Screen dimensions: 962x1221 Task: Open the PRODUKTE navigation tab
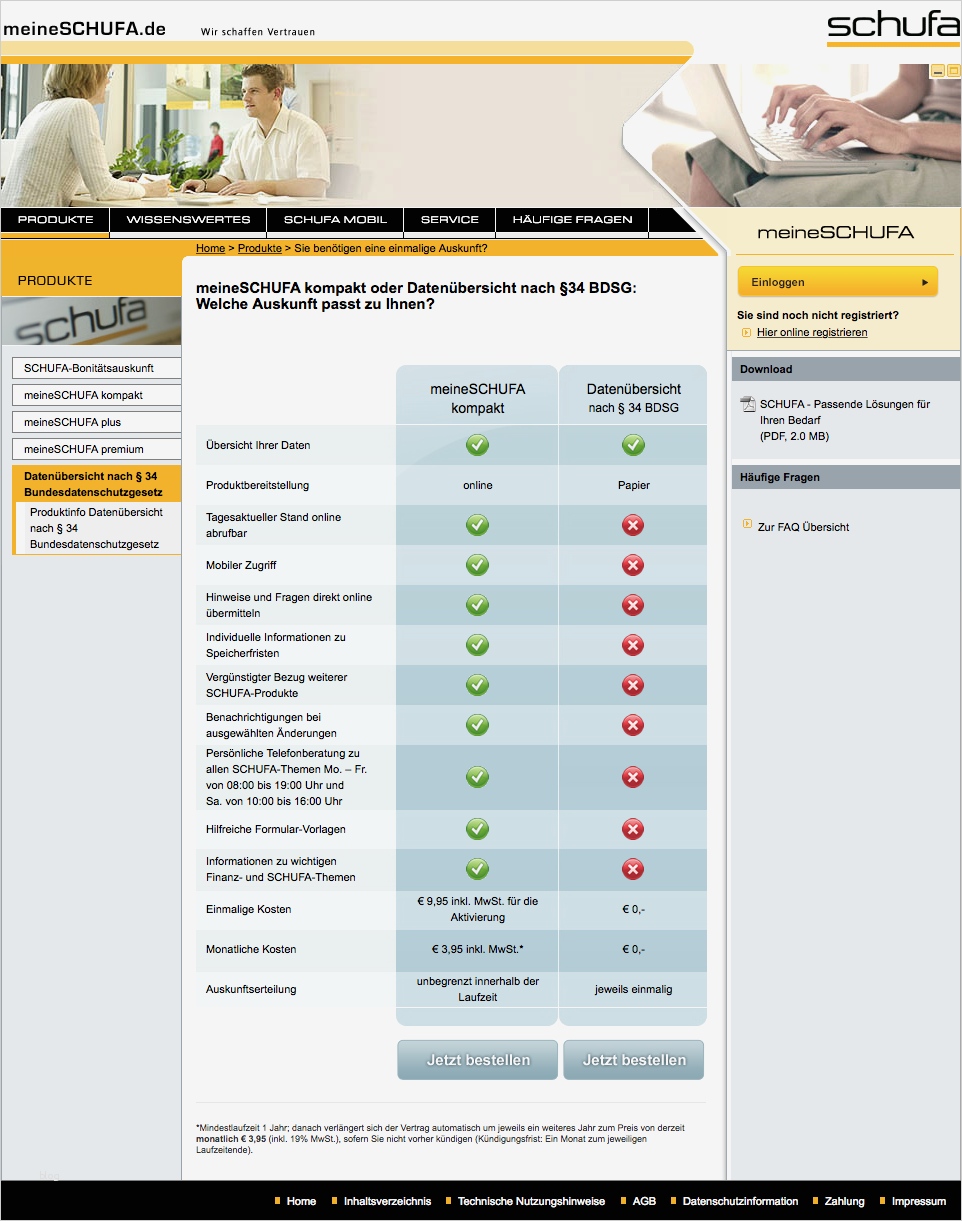pos(55,220)
